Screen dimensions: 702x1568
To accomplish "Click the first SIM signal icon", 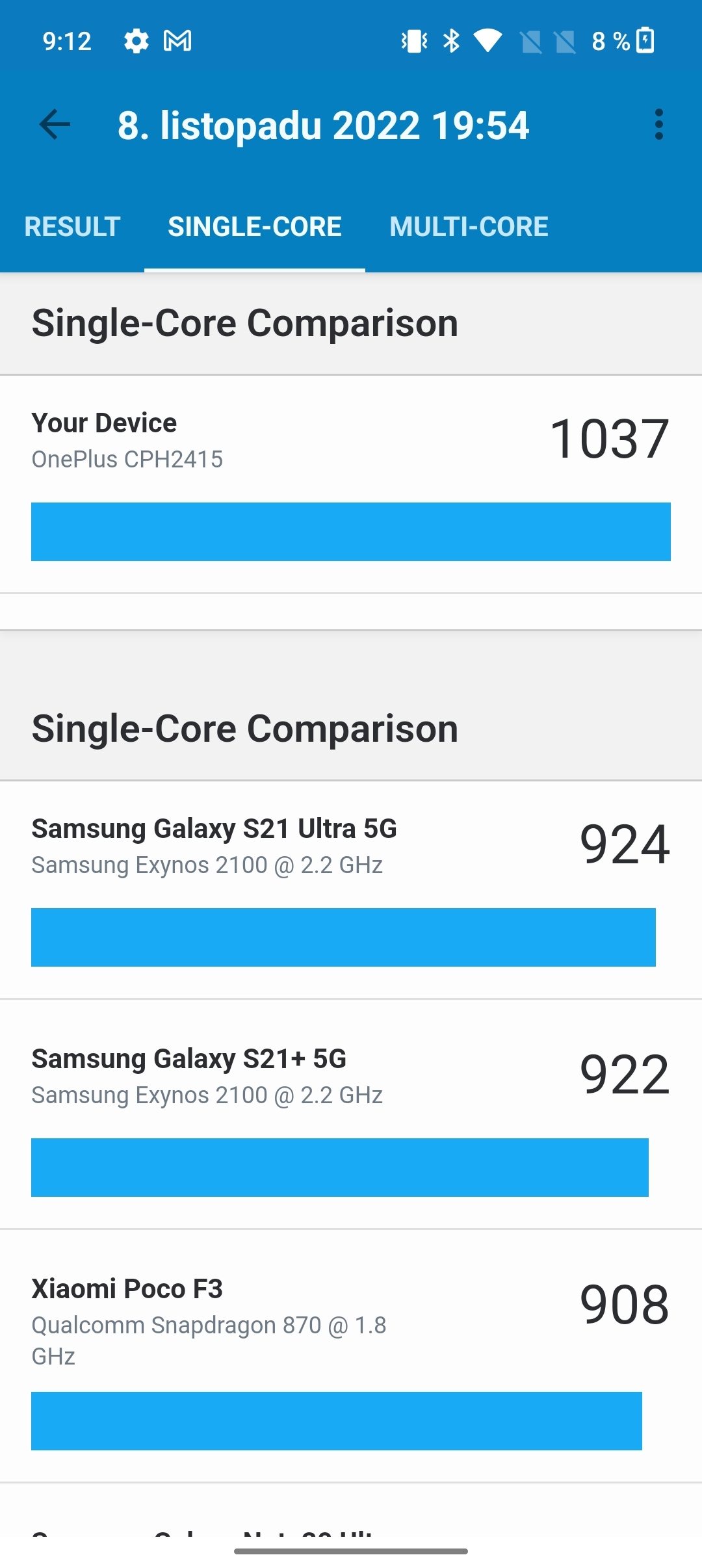I will pyautogui.click(x=532, y=40).
